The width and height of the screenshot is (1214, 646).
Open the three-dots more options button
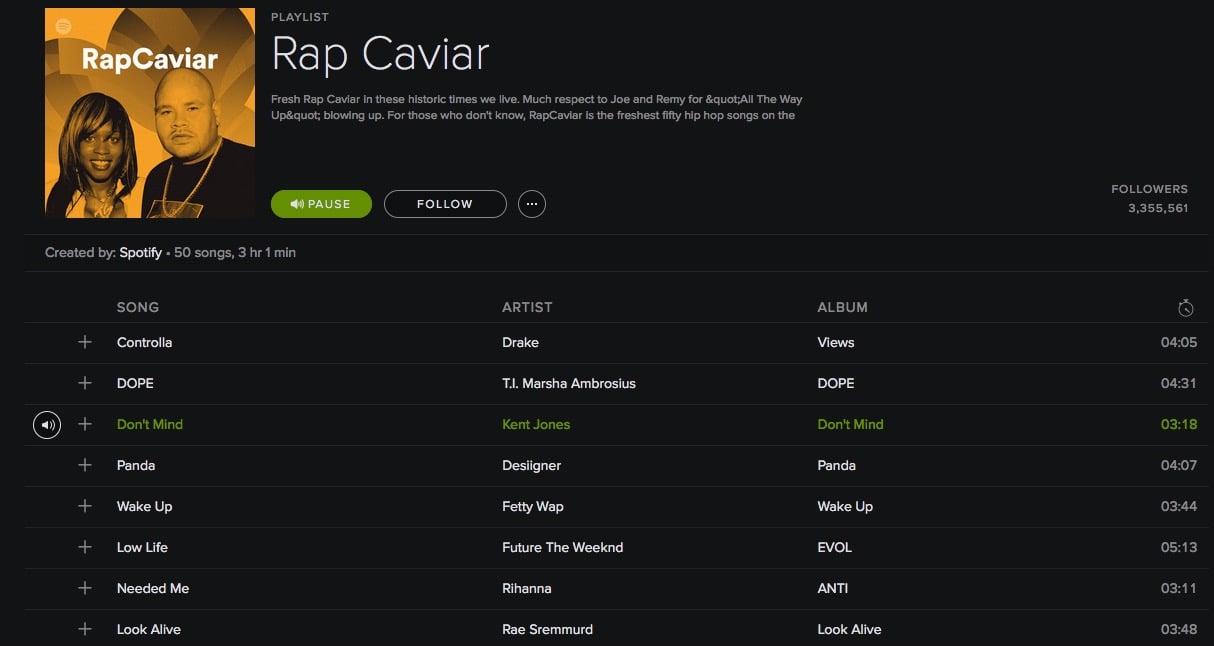[532, 204]
